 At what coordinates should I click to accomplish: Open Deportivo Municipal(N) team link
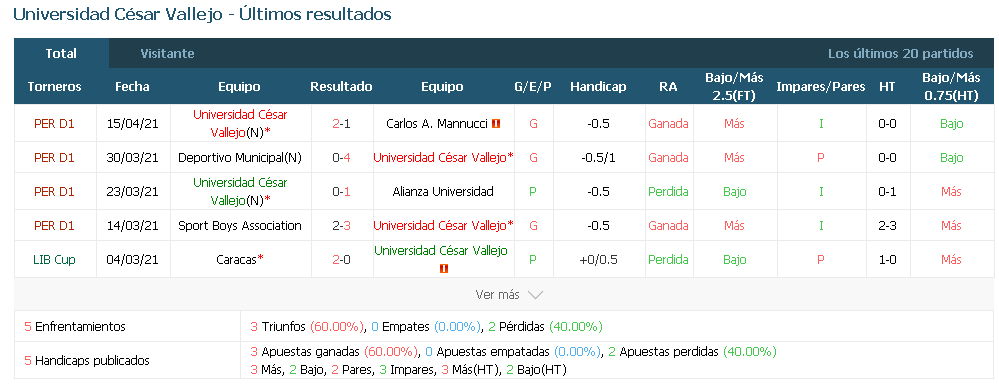[240, 157]
